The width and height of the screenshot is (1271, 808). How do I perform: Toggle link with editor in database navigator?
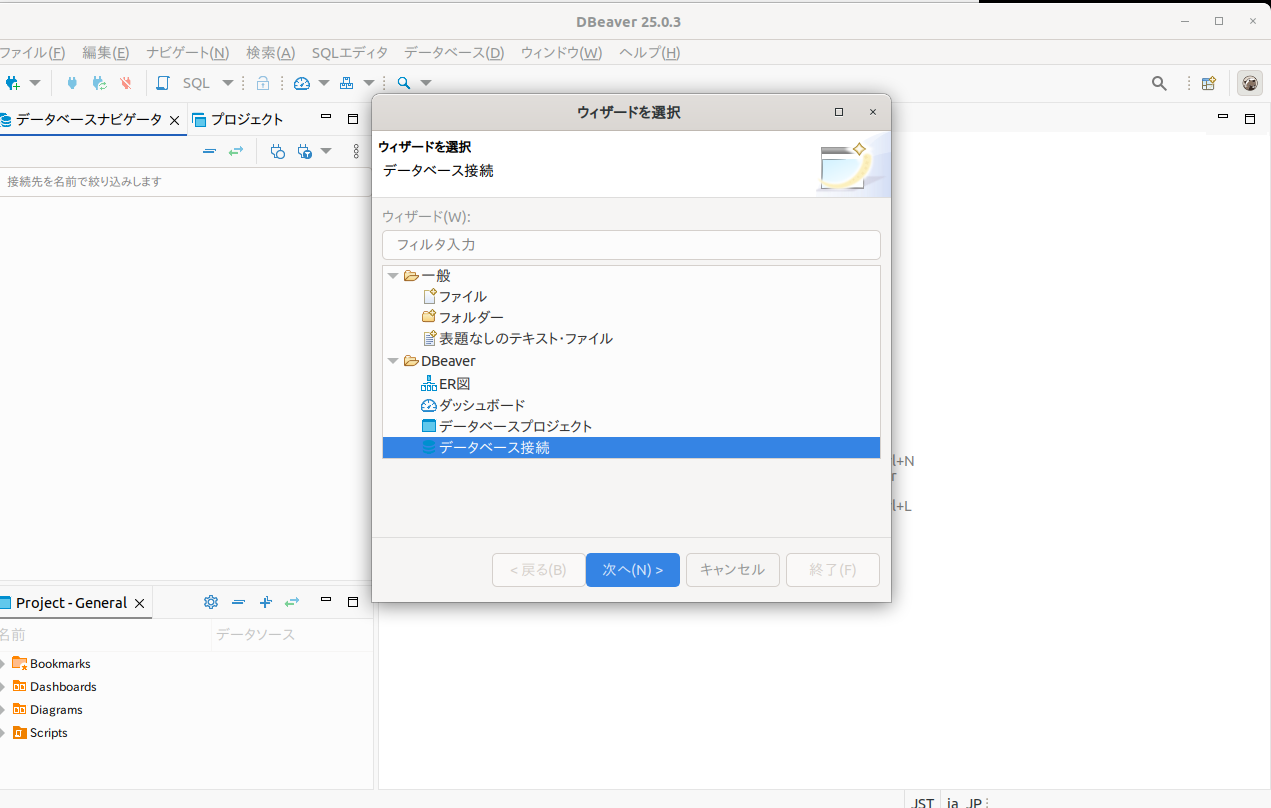[236, 151]
